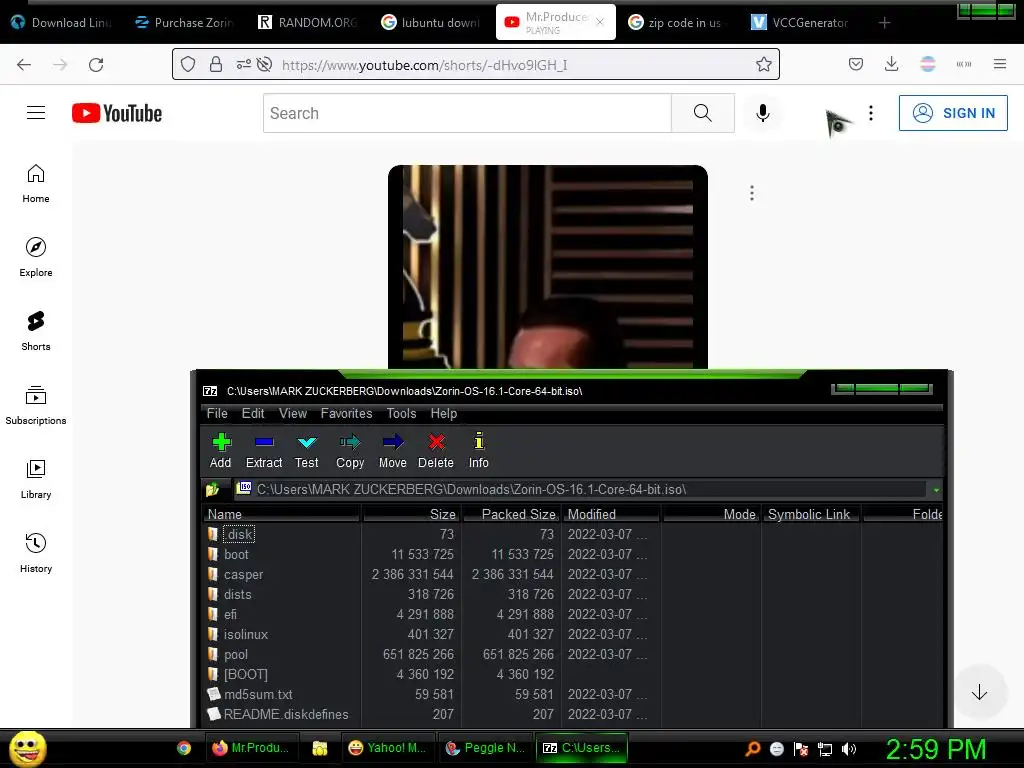Sort by the Symbolic Link column header
The image size is (1024, 768).
pos(810,514)
